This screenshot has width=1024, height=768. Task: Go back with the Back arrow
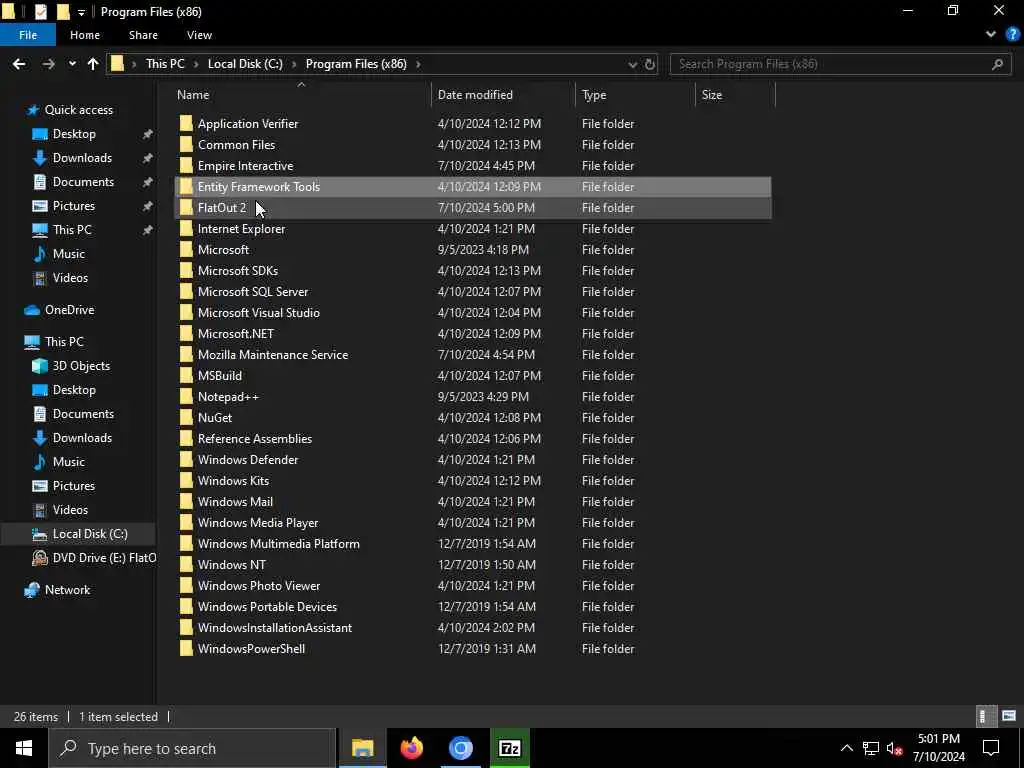tap(19, 64)
